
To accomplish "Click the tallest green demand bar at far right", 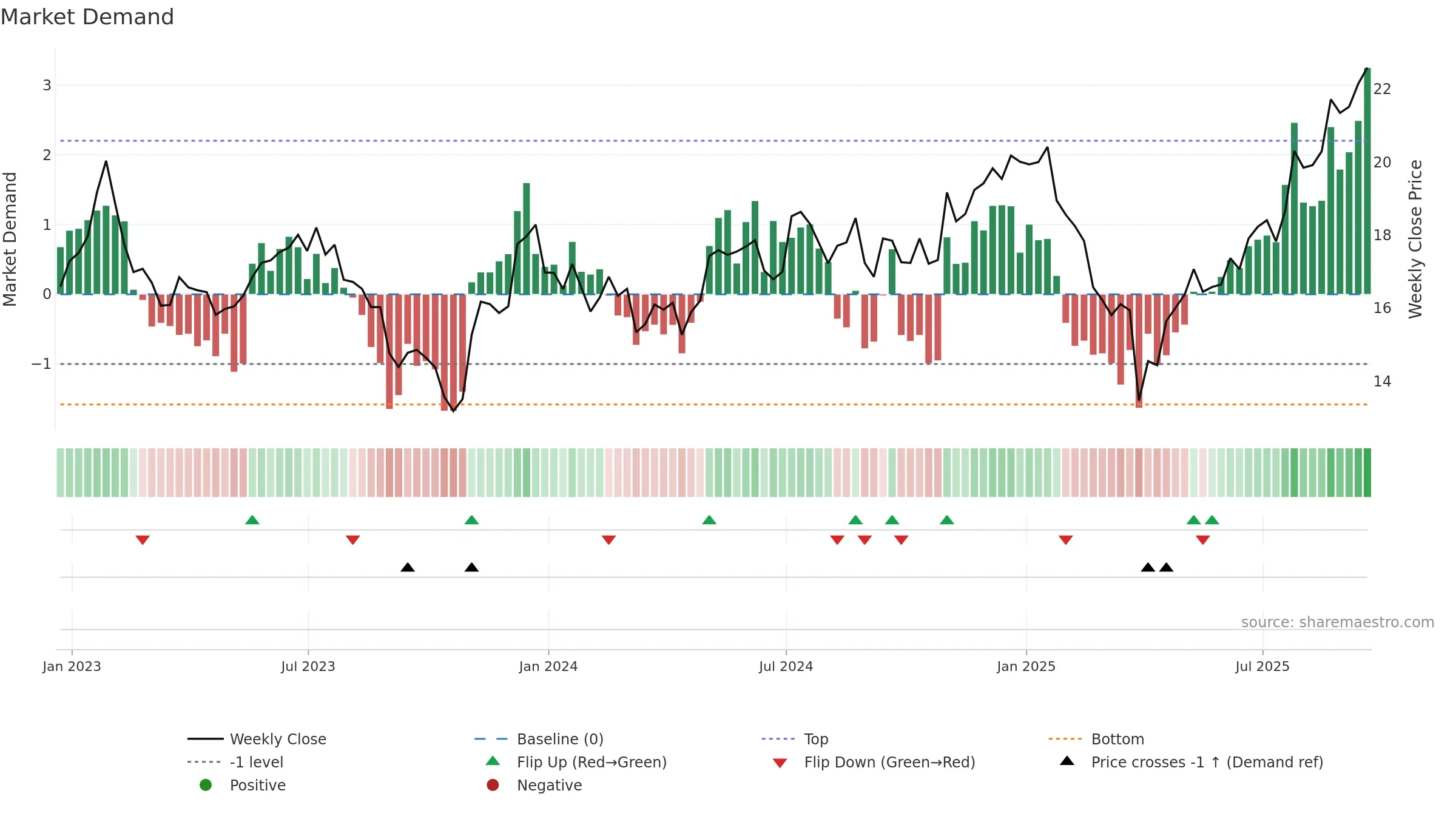I will tap(1367, 181).
